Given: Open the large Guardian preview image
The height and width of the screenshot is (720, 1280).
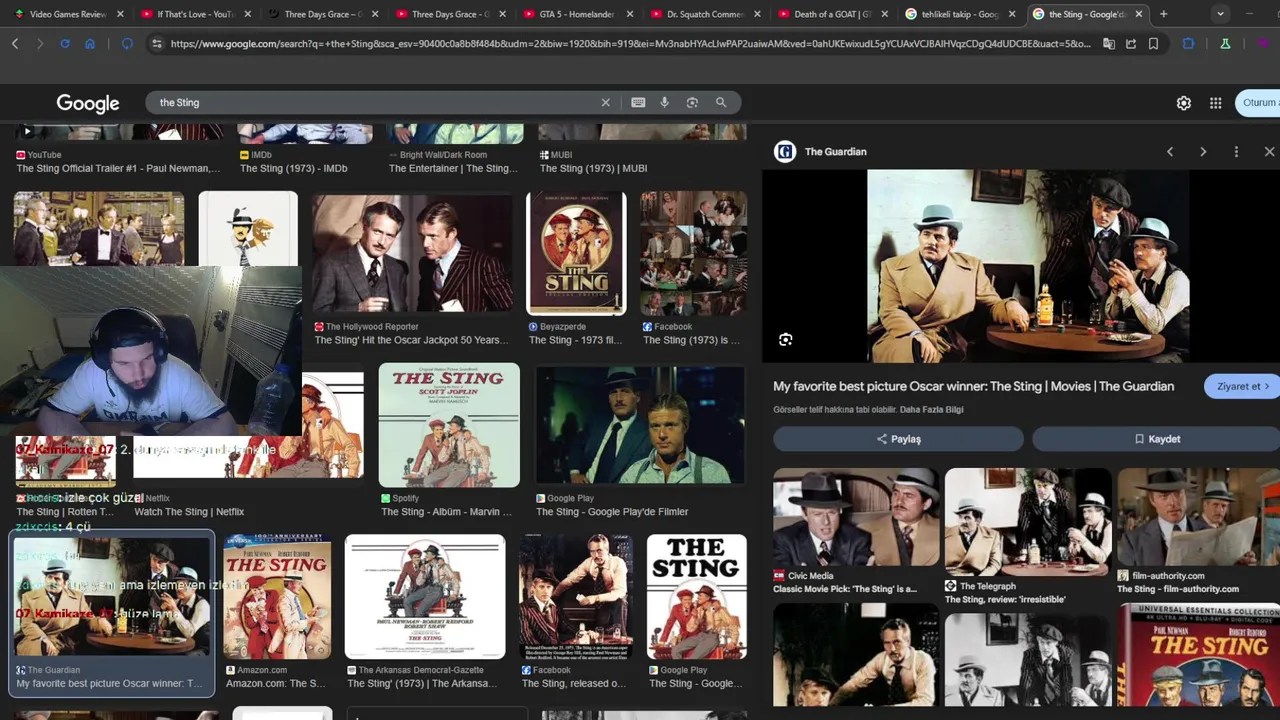Looking at the screenshot, I should tap(1028, 266).
